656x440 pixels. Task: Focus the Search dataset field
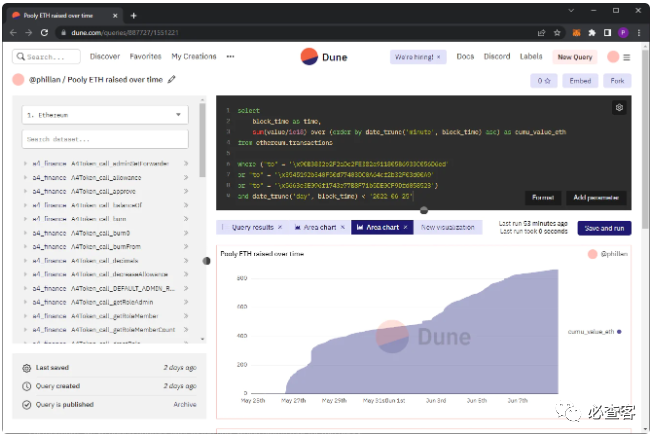(x=105, y=139)
